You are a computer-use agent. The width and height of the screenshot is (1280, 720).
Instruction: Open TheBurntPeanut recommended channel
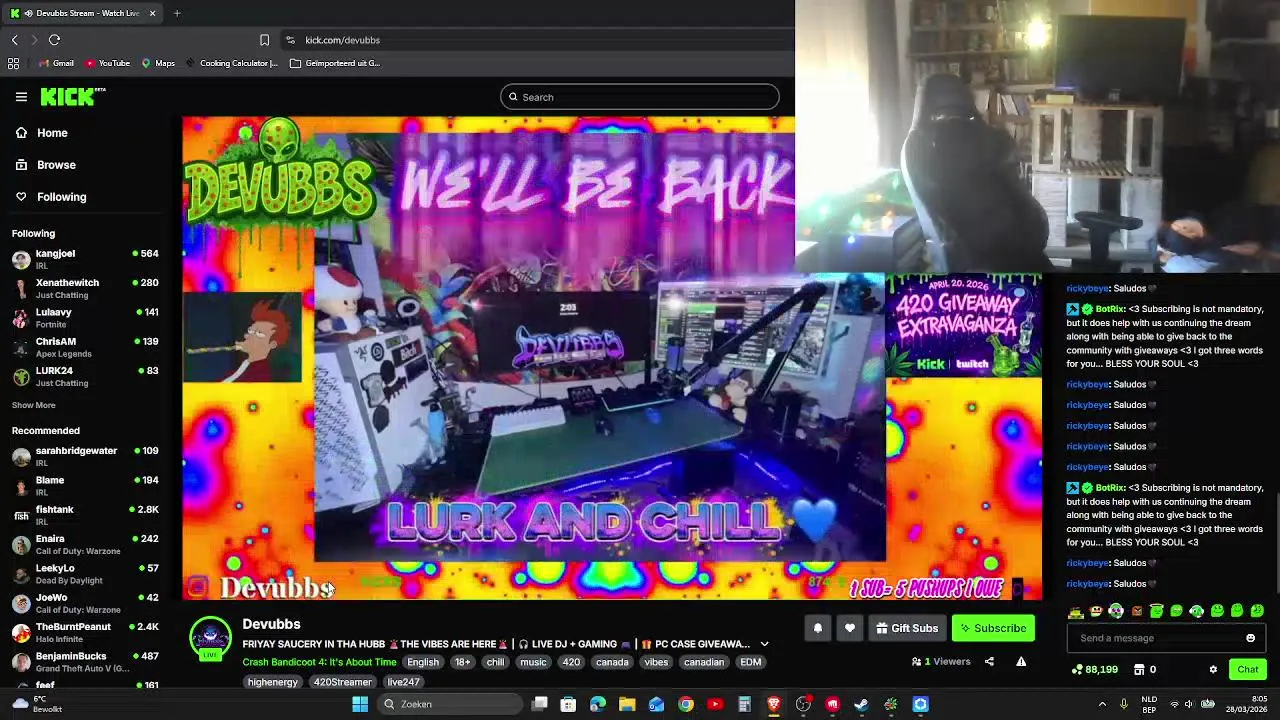86,632
